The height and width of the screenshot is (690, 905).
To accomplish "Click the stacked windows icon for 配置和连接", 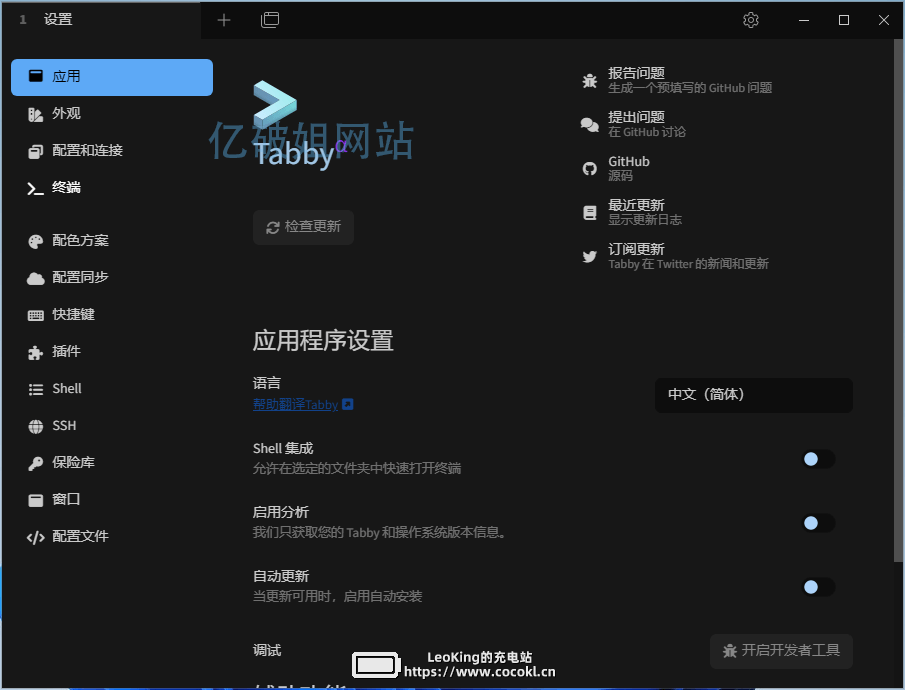I will pos(36,151).
